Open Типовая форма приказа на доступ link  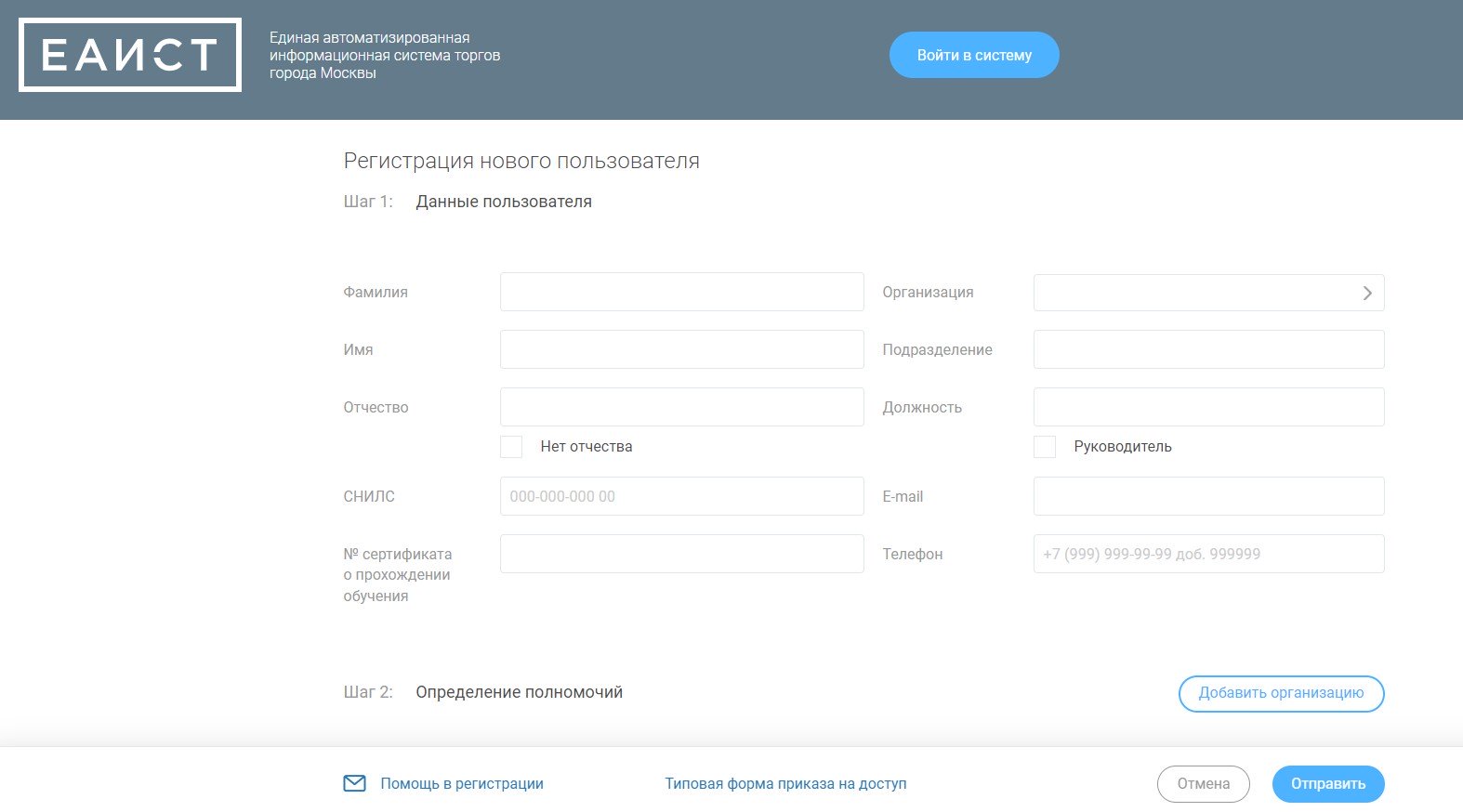tap(785, 783)
